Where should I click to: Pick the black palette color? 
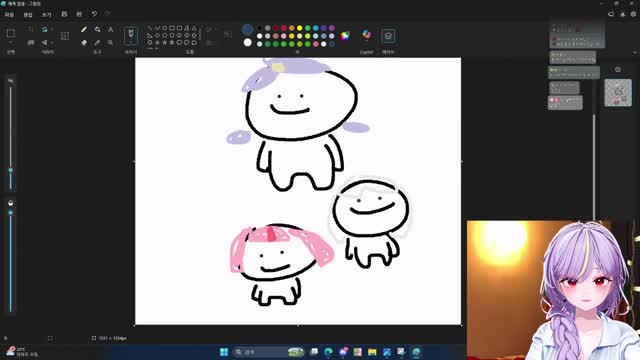[260, 28]
